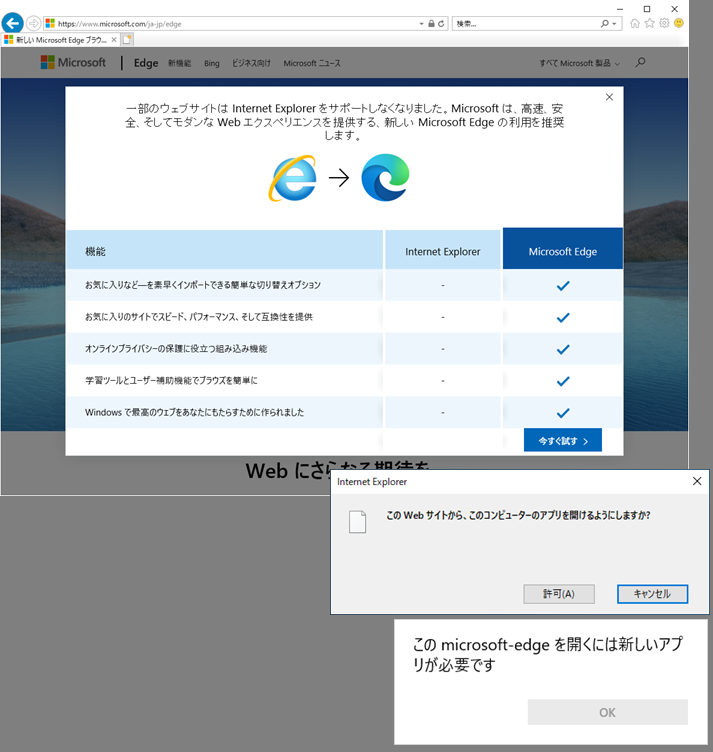The width and height of the screenshot is (713, 752).
Task: Click the smiley feedback icon
Action: [678, 23]
